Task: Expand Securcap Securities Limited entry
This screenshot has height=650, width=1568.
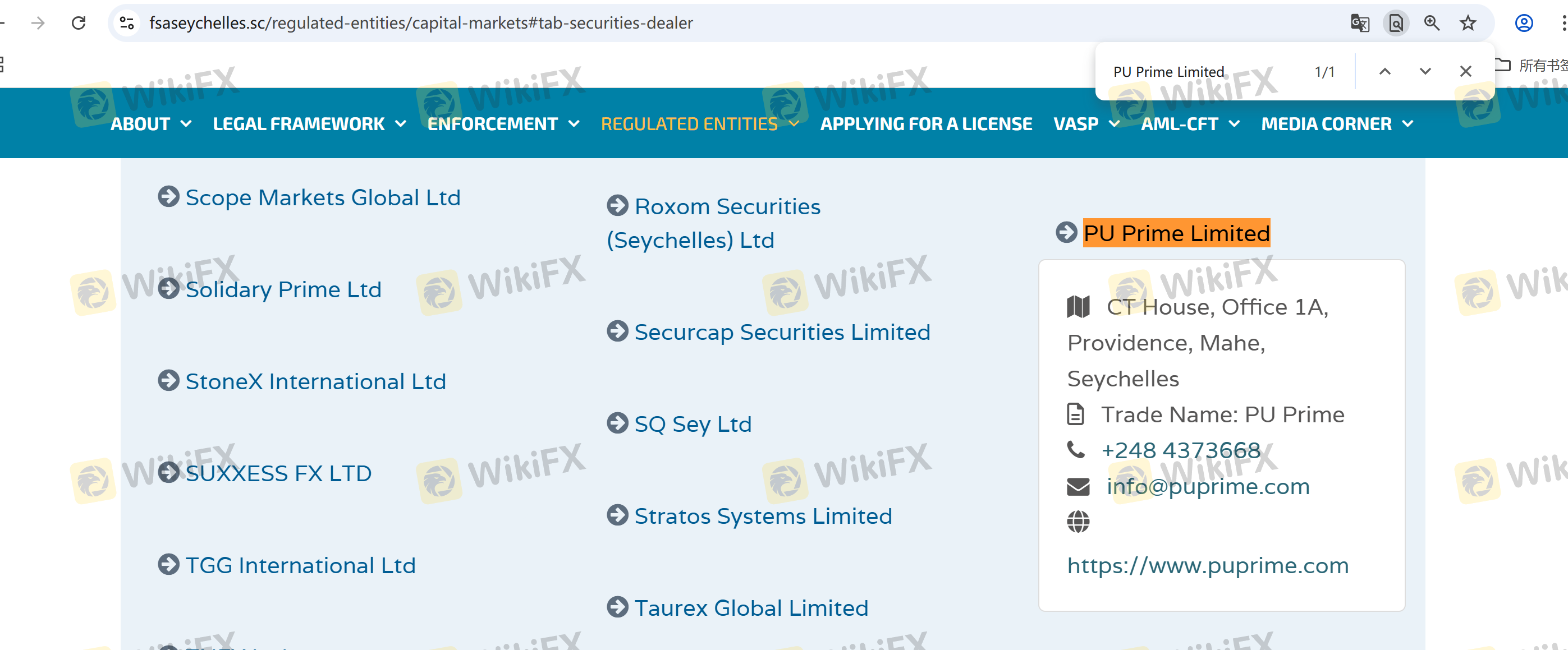Action: click(x=782, y=332)
